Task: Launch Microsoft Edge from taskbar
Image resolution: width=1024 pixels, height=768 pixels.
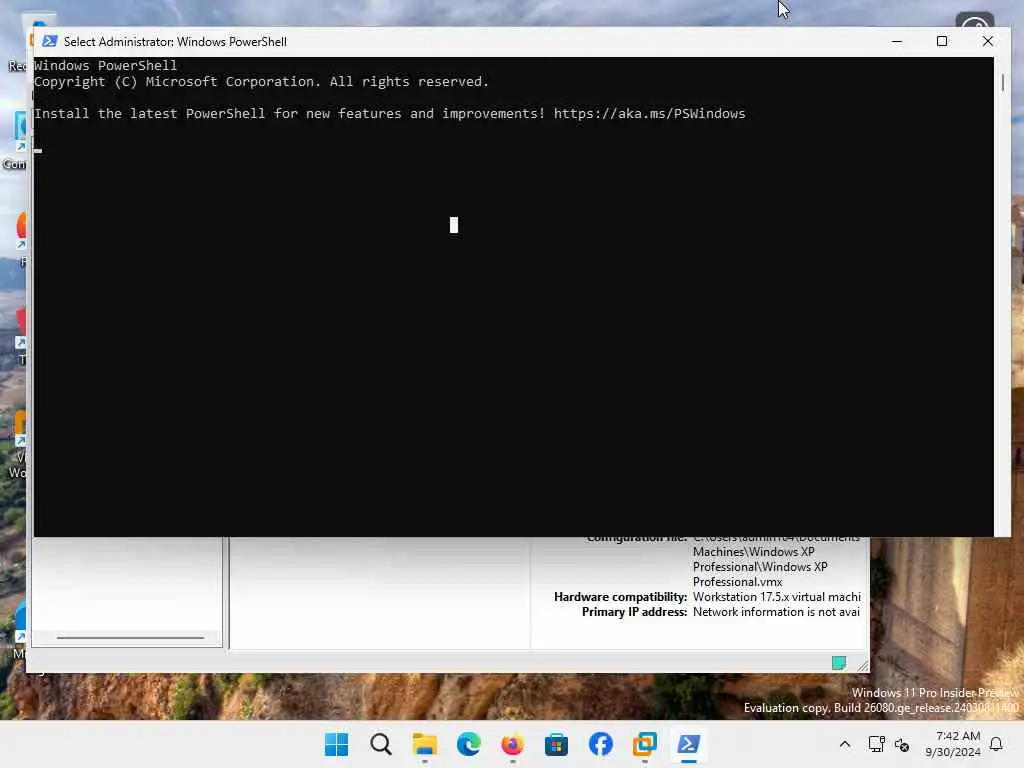Action: click(x=468, y=744)
